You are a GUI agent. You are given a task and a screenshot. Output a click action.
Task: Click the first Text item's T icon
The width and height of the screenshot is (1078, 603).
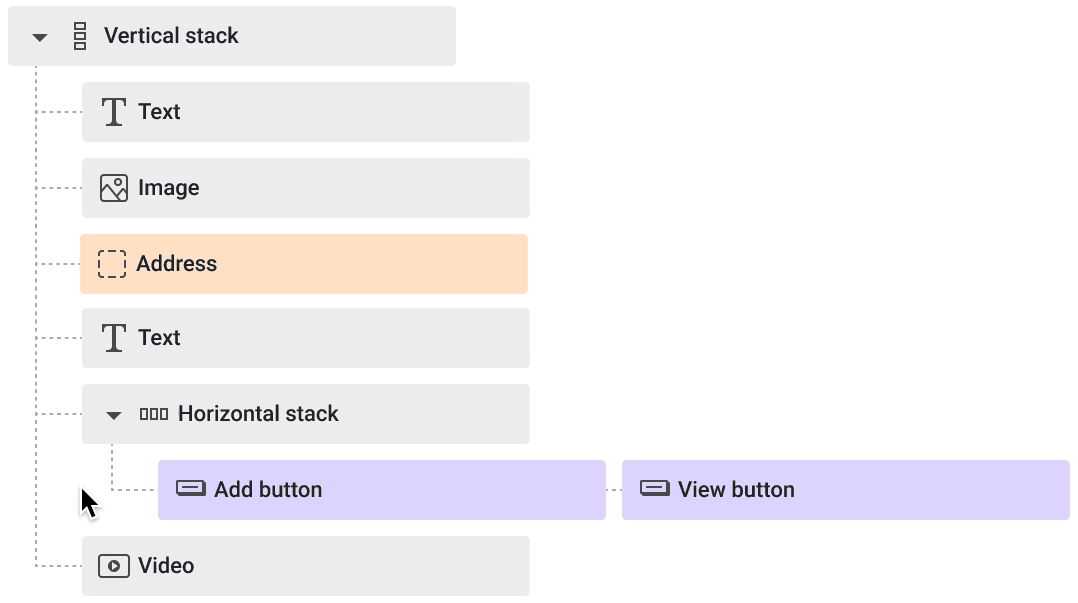point(114,111)
